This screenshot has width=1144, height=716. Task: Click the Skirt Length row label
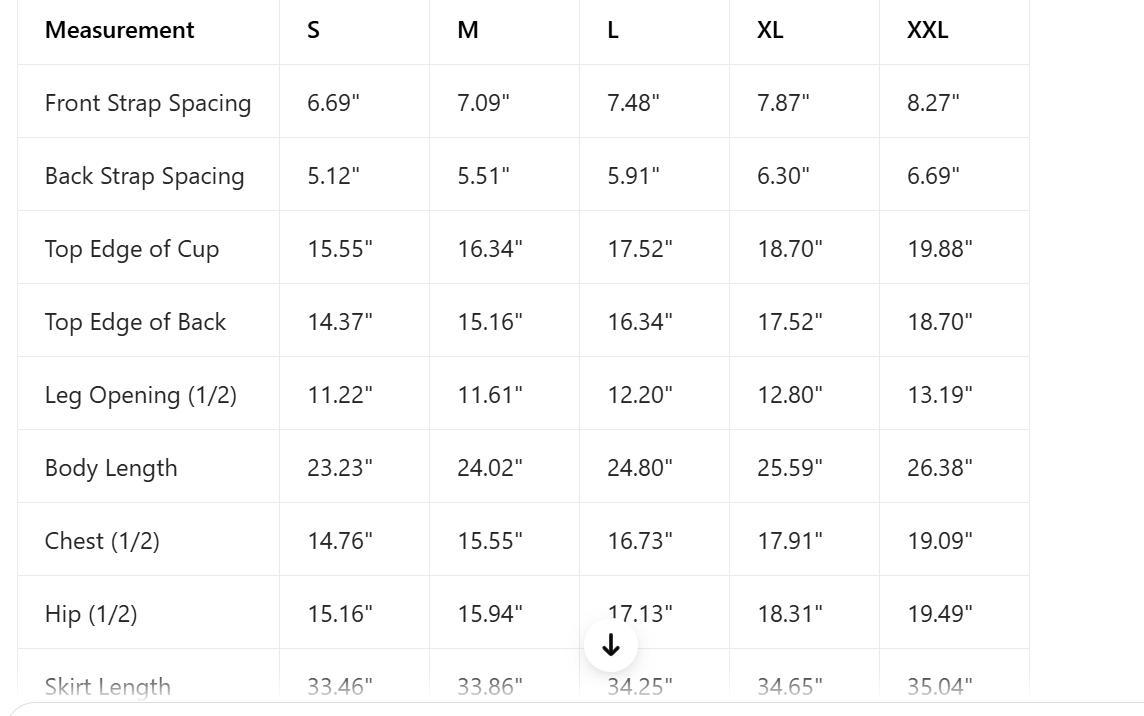click(x=108, y=686)
